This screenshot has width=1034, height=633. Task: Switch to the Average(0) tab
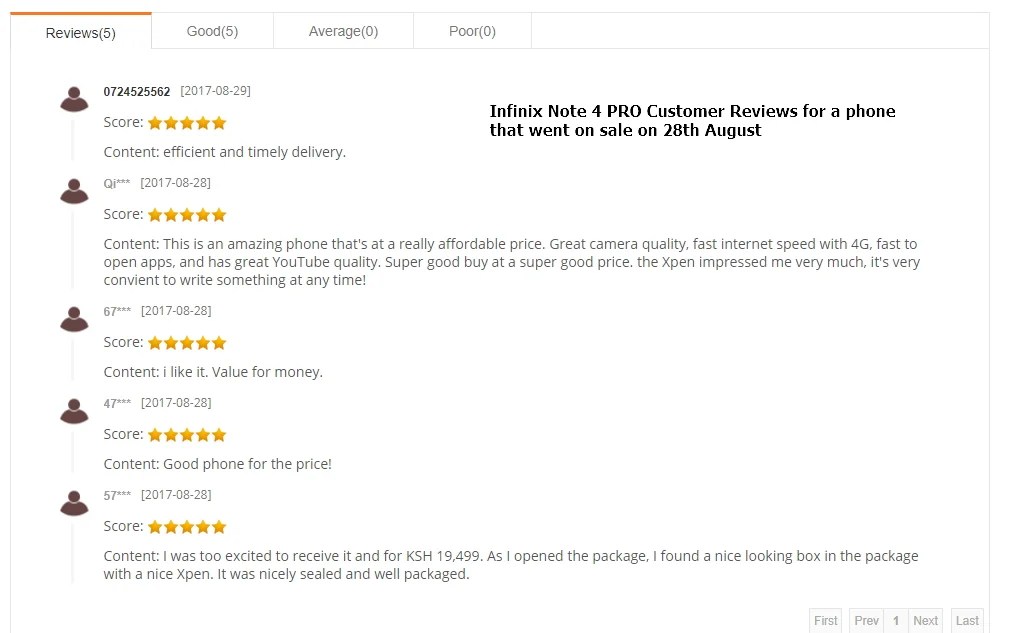point(344,31)
